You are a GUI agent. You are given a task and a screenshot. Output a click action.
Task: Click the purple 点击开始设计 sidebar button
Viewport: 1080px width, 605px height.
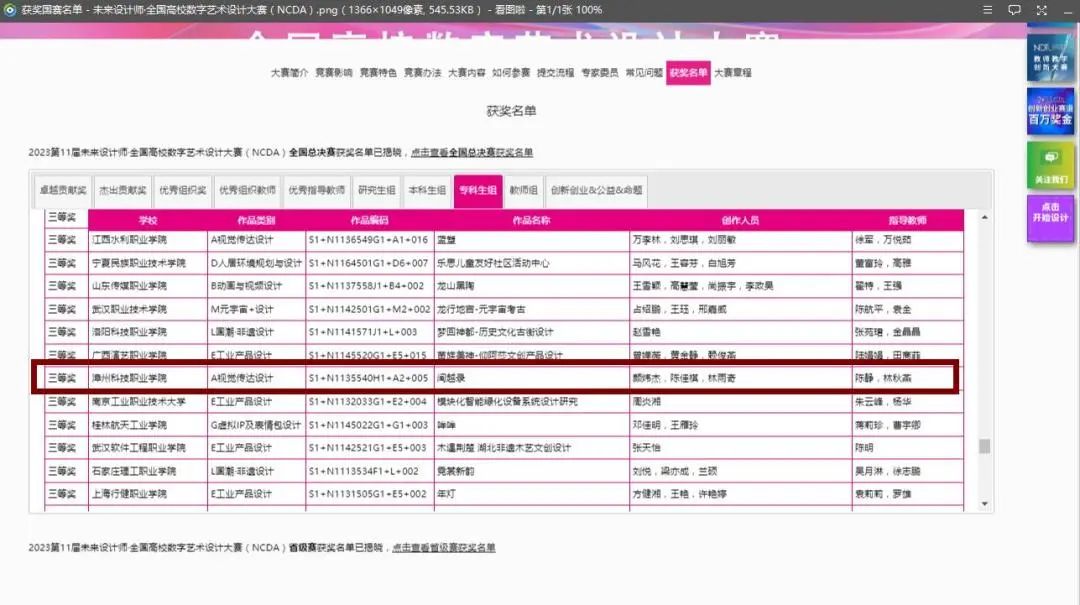[x=1050, y=218]
